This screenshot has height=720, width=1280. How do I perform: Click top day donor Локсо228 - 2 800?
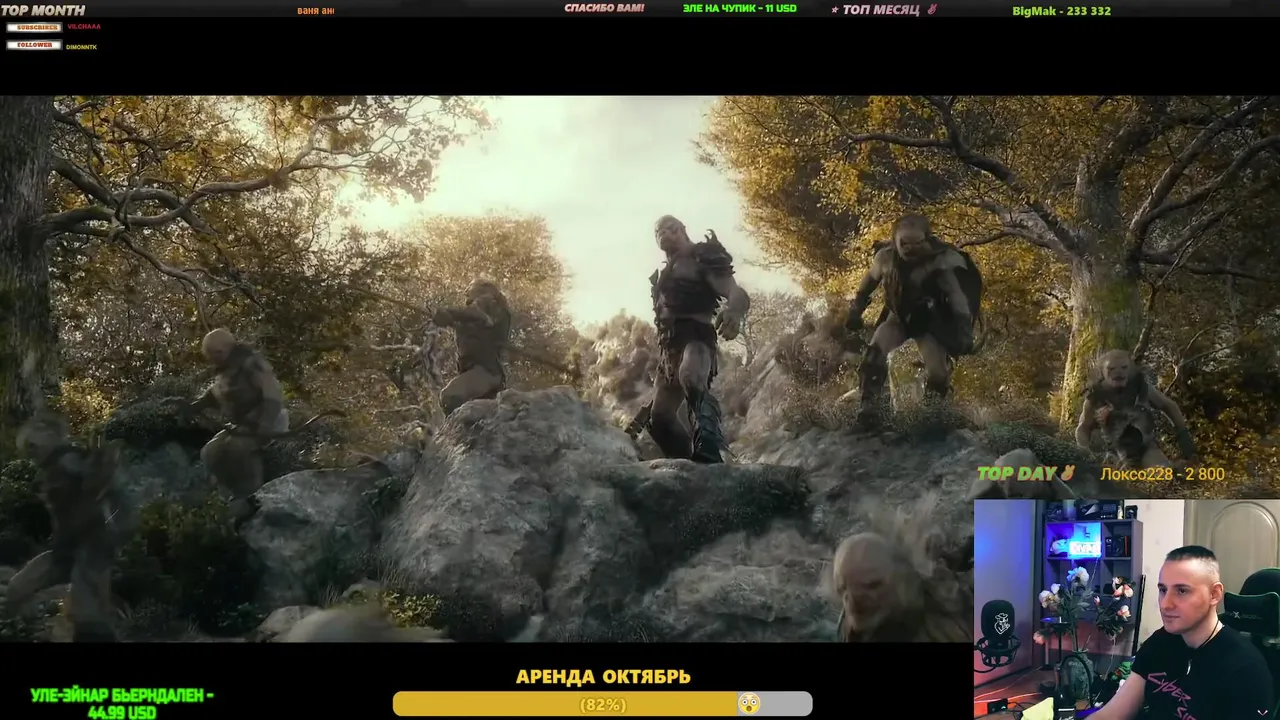(1162, 474)
